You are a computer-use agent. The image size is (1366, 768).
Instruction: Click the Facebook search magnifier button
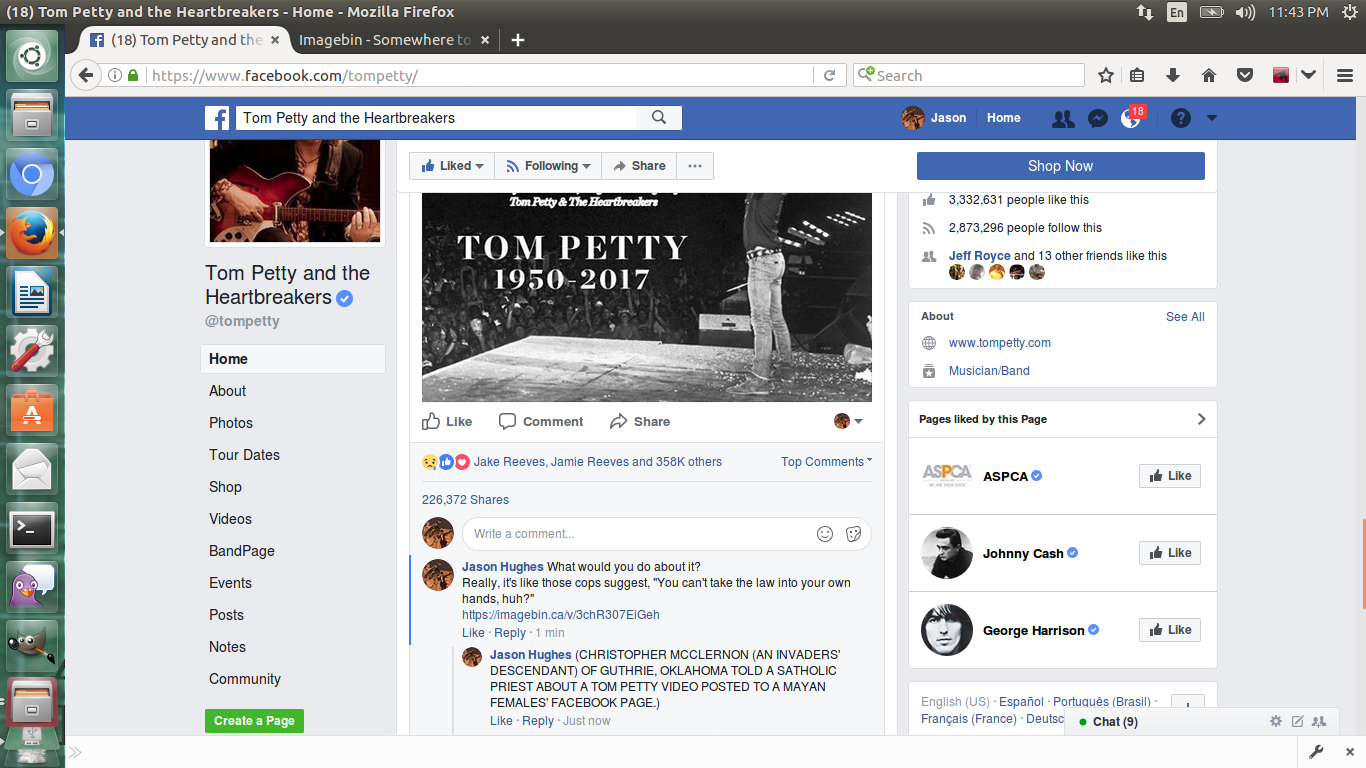click(659, 118)
